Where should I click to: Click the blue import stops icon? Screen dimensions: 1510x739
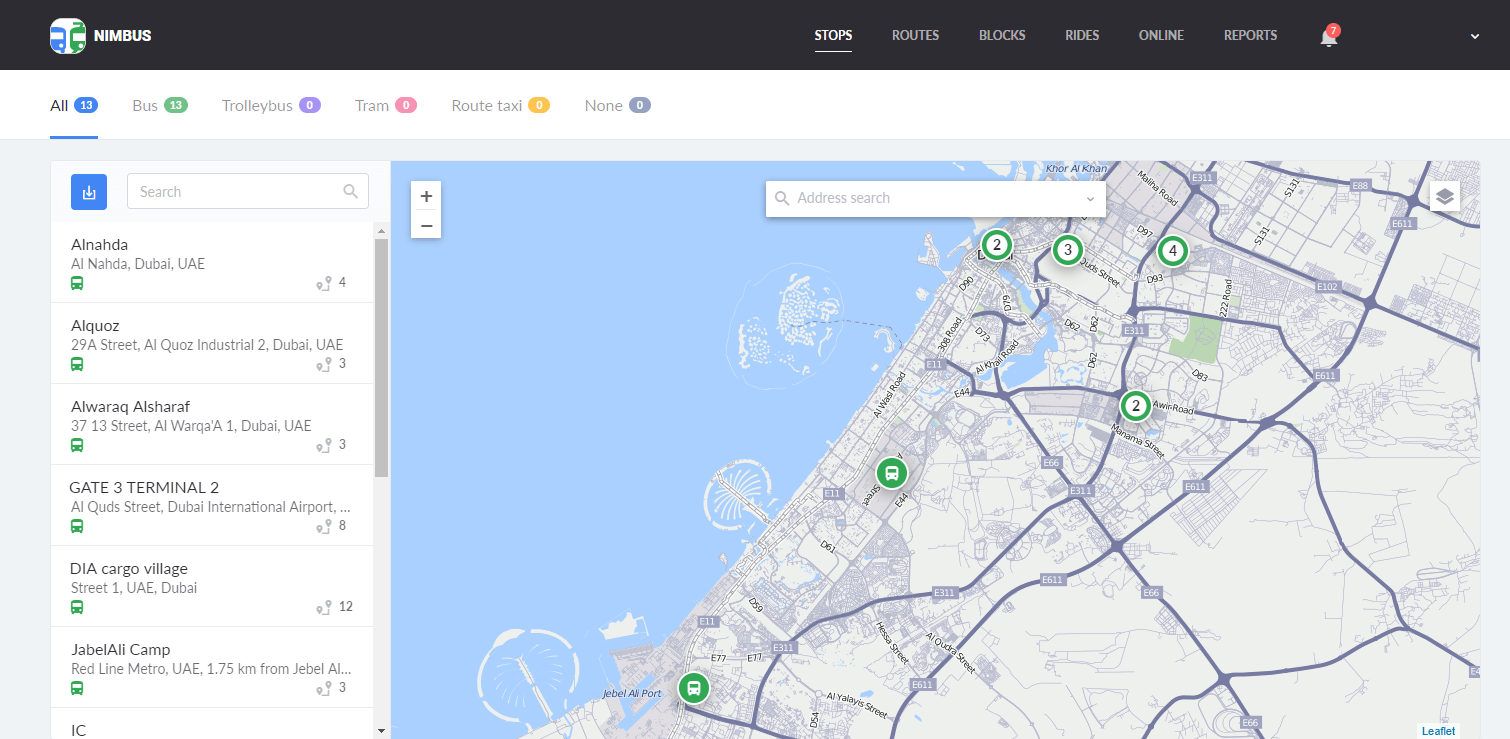pos(89,192)
